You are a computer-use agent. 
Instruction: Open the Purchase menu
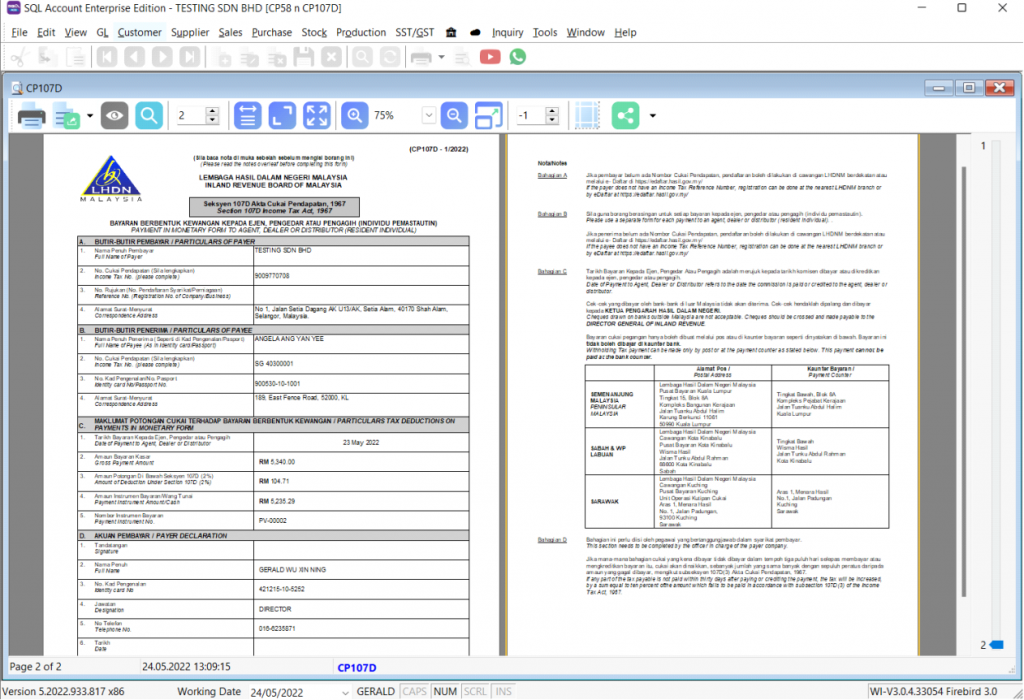pyautogui.click(x=272, y=33)
